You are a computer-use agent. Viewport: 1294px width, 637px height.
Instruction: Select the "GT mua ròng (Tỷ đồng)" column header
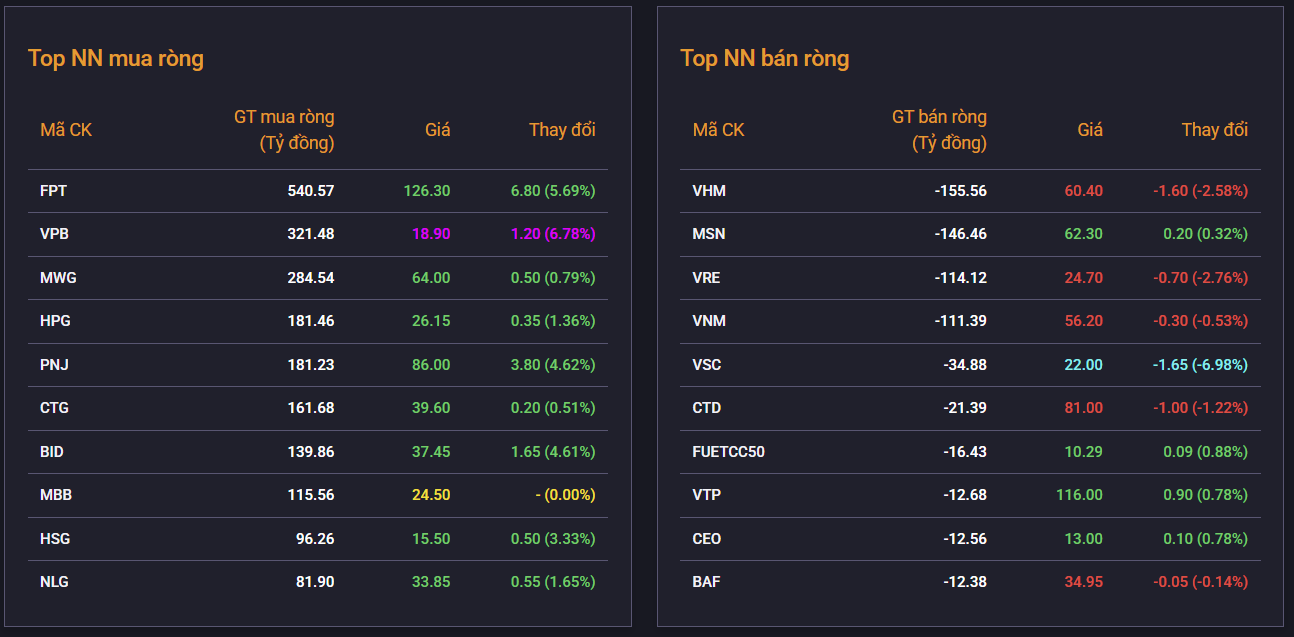(x=284, y=130)
